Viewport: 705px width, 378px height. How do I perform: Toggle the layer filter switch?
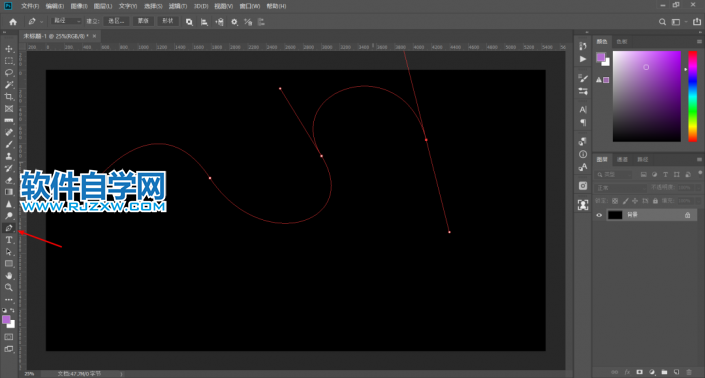click(x=700, y=173)
